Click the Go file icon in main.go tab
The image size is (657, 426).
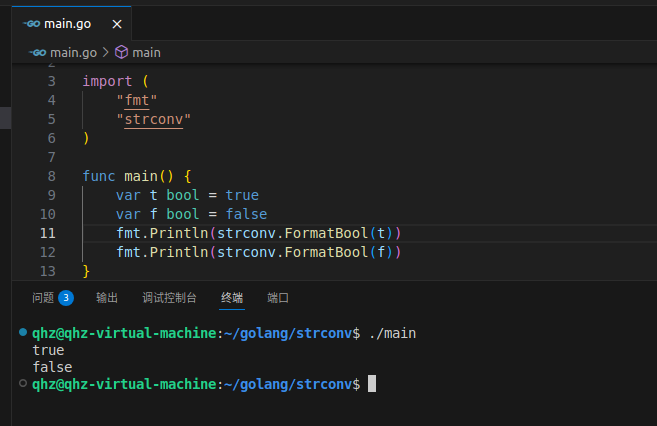point(32,24)
